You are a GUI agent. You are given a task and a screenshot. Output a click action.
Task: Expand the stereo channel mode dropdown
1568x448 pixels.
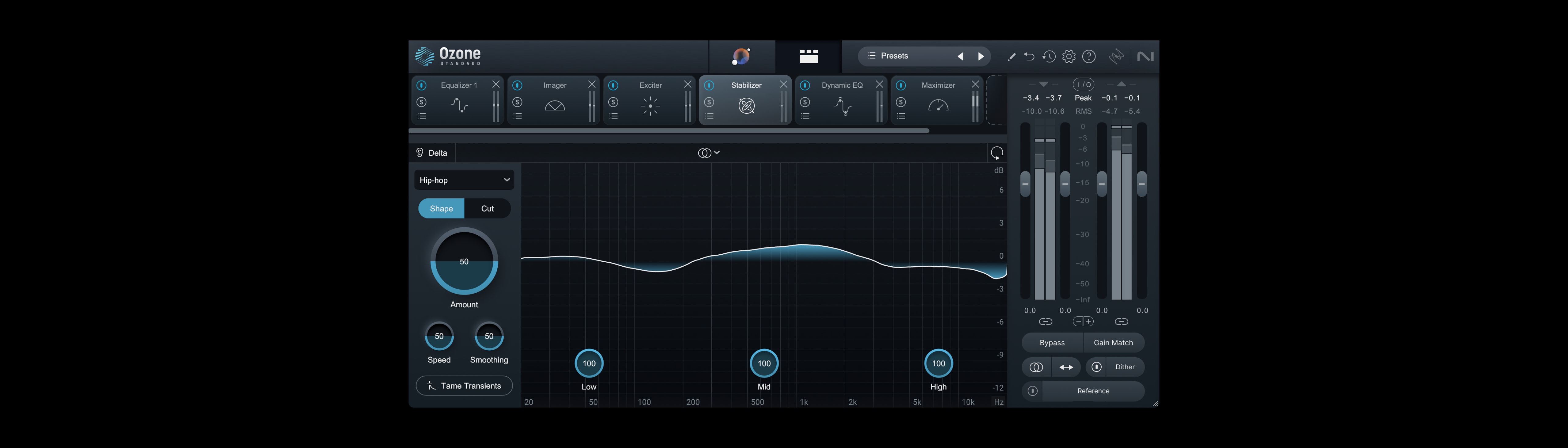[x=709, y=153]
